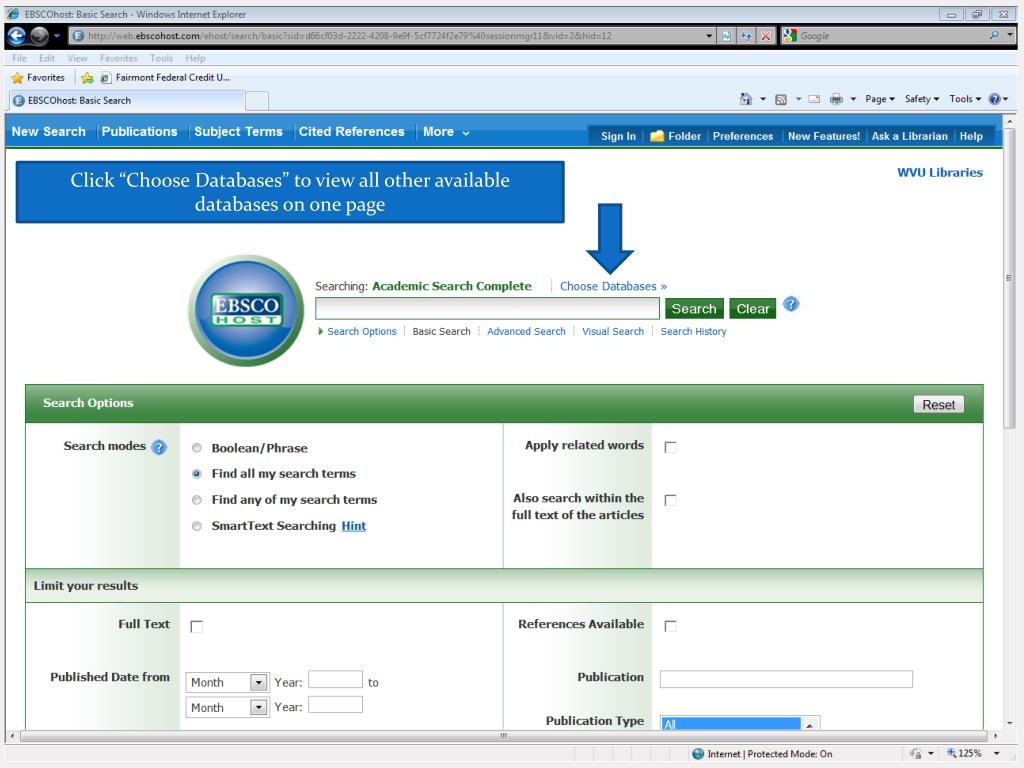Viewport: 1024px width, 768px height.
Task: Select SmartText Searching mode
Action: click(197, 526)
